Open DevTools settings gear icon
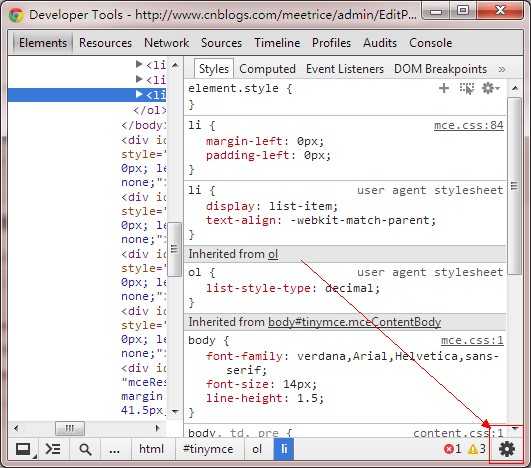Viewport: 531px width, 468px height. coord(507,449)
